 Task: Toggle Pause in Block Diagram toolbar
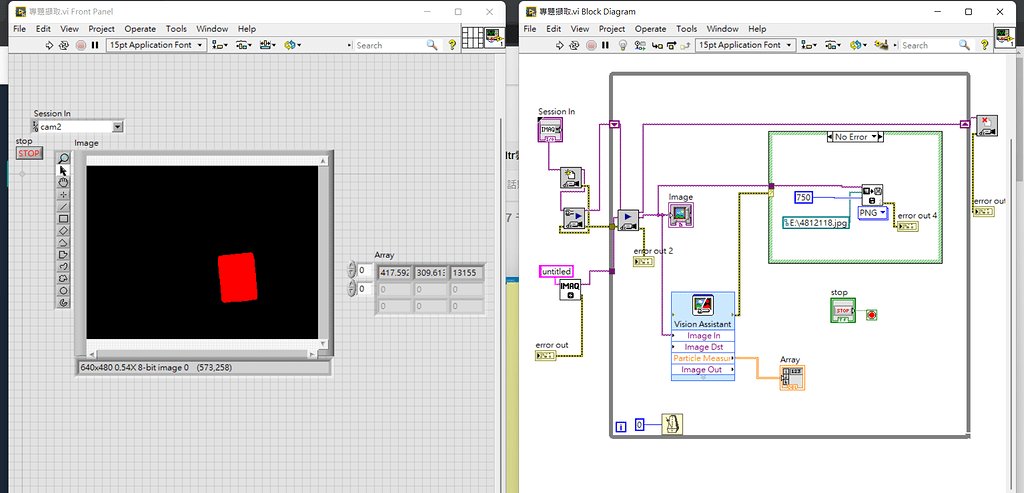coord(605,45)
